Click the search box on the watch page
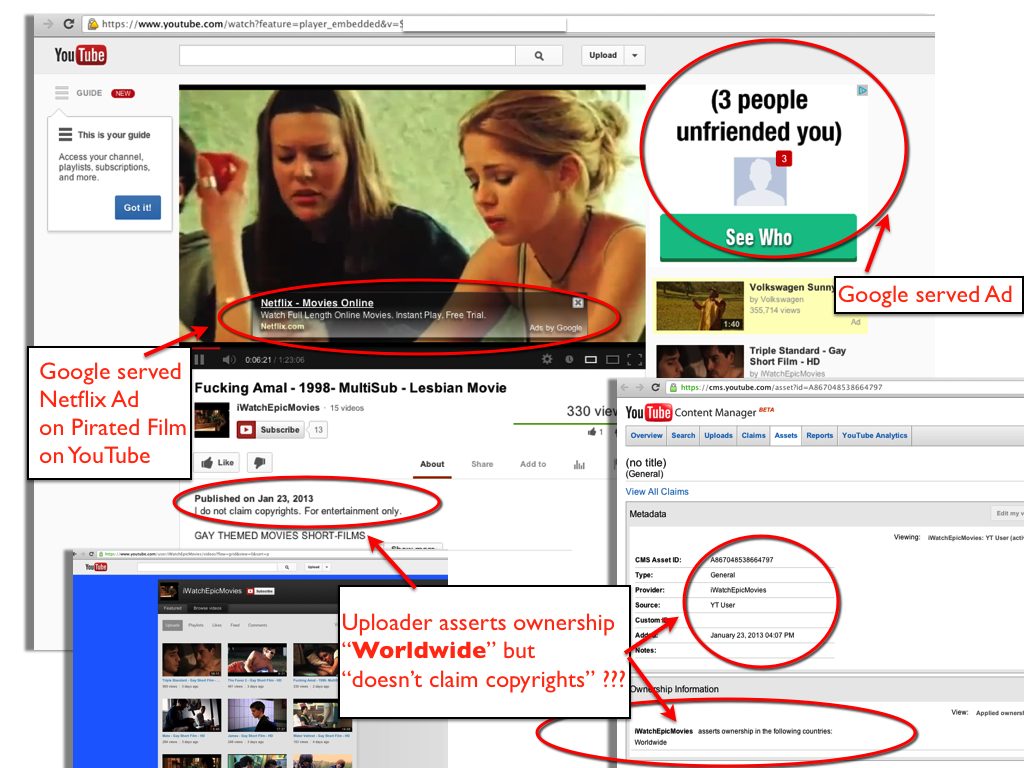The height and width of the screenshot is (768, 1024). pos(347,56)
